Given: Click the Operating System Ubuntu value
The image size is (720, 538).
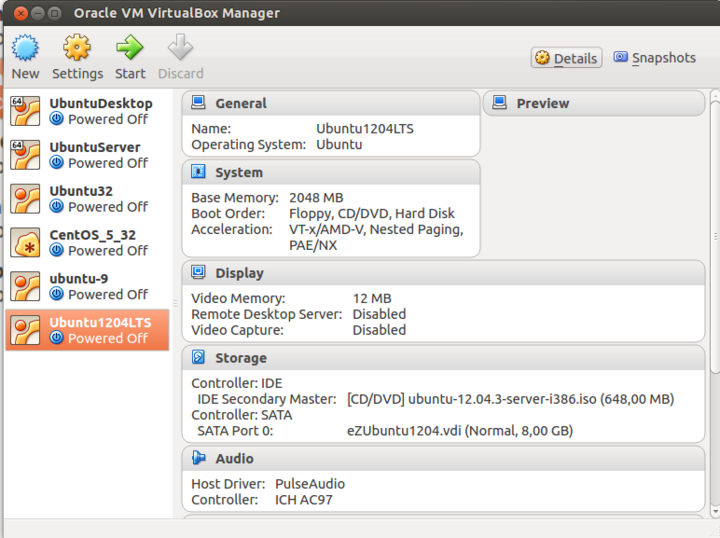Looking at the screenshot, I should 339,145.
